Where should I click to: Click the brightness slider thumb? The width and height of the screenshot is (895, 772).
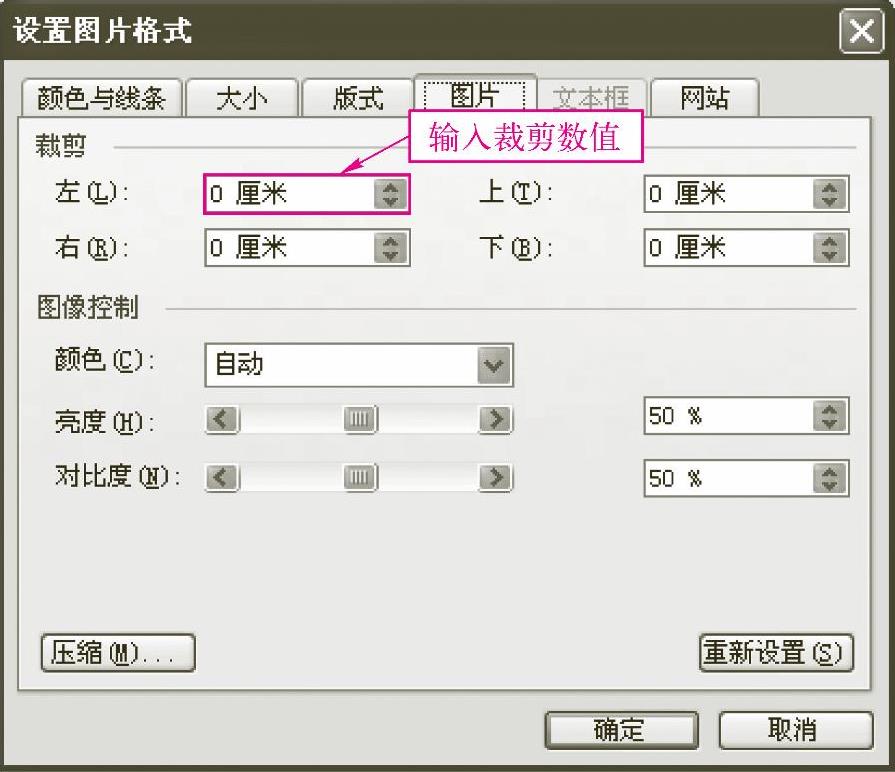pyautogui.click(x=360, y=419)
